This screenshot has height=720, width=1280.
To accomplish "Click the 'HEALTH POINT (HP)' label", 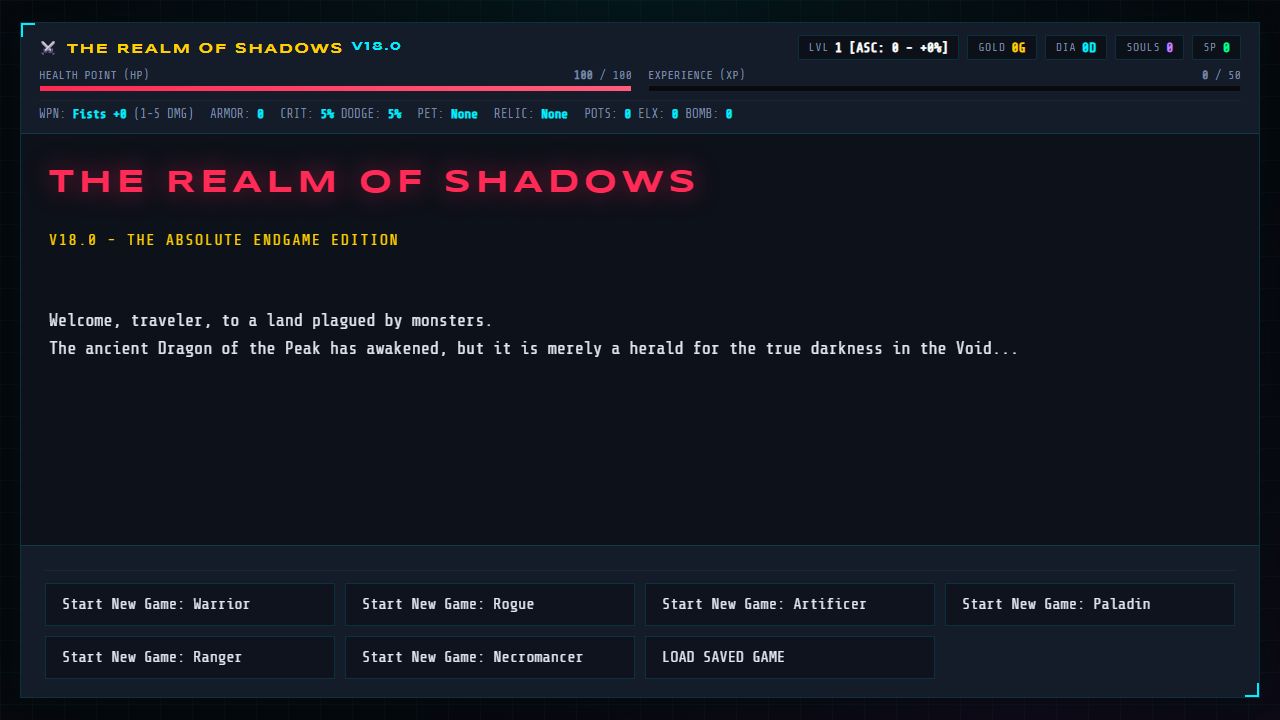I will (94, 75).
